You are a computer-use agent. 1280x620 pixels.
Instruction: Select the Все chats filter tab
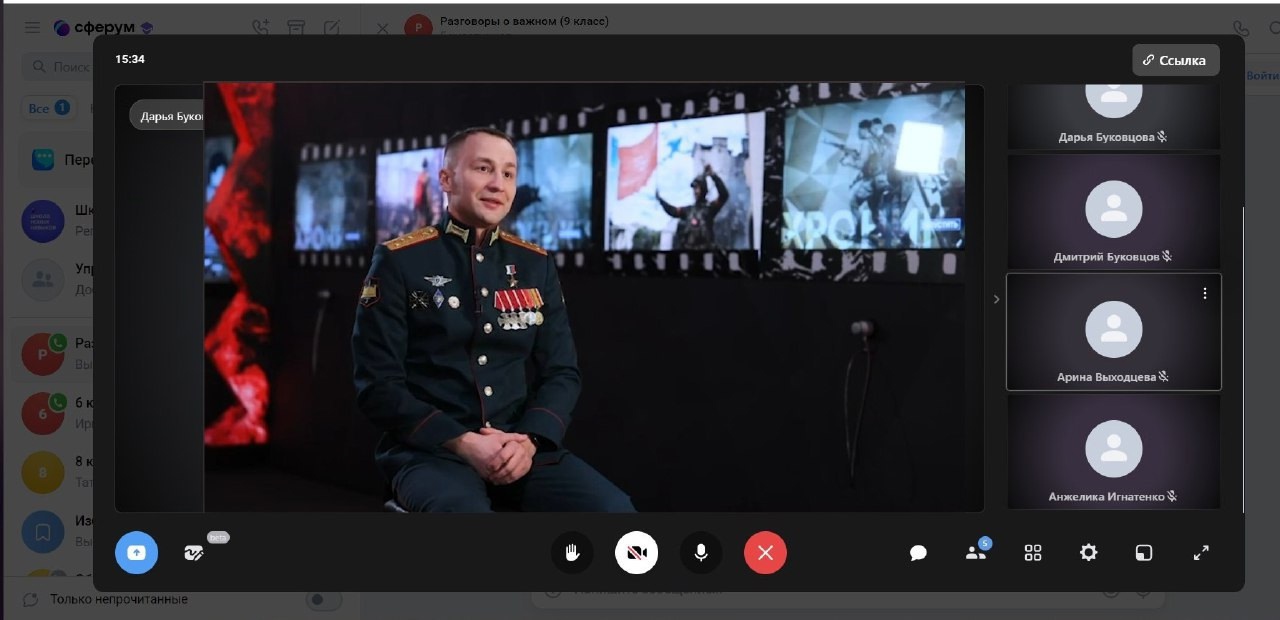point(48,108)
